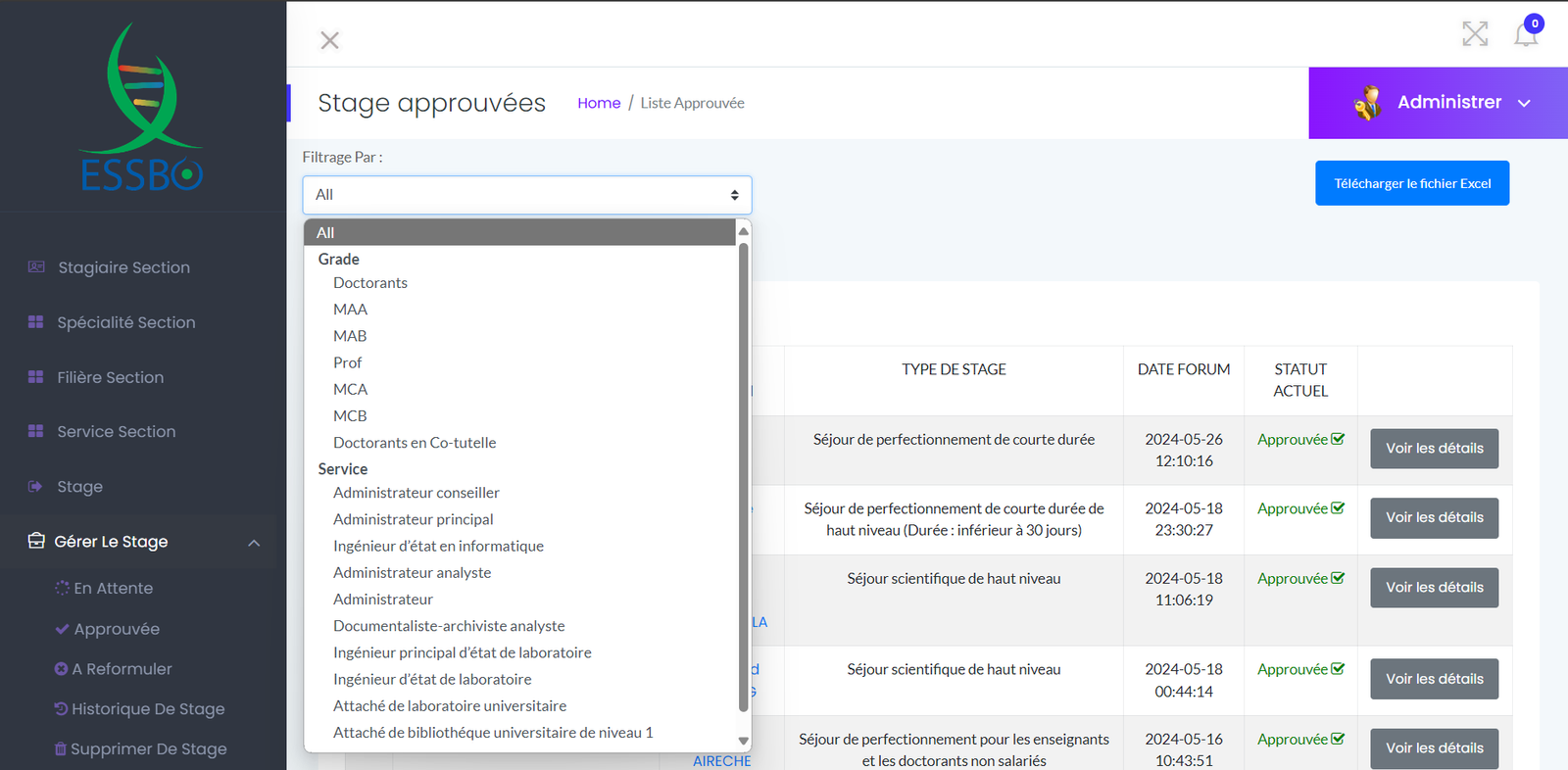1568x770 pixels.
Task: Select Doctorants from the filter list
Action: (x=369, y=283)
